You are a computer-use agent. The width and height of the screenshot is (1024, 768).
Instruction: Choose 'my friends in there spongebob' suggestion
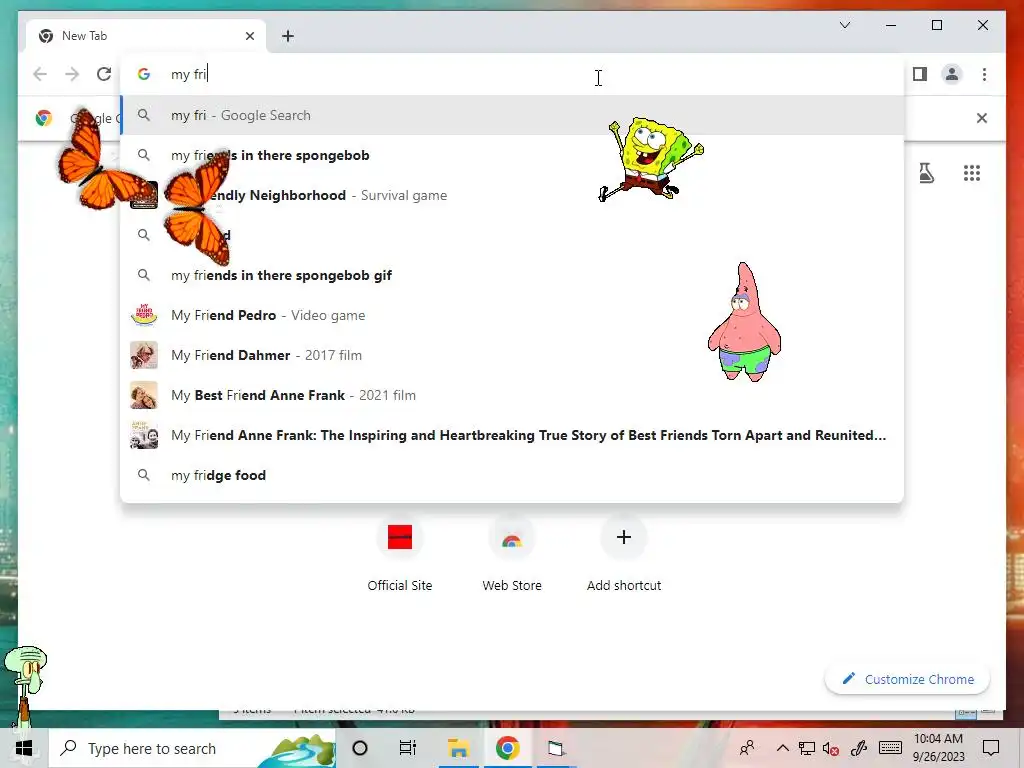(513, 155)
